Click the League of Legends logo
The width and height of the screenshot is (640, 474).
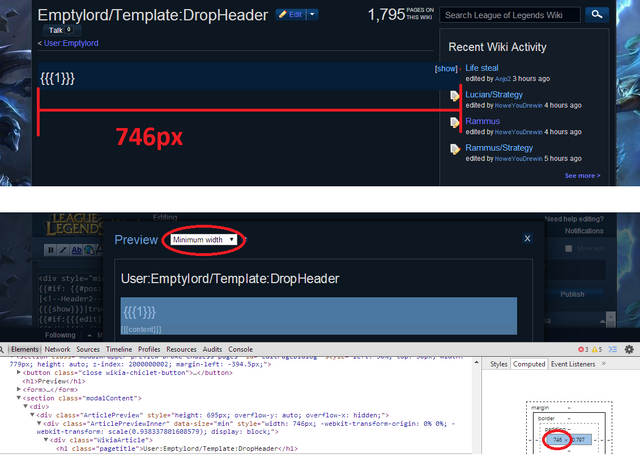pos(73,225)
